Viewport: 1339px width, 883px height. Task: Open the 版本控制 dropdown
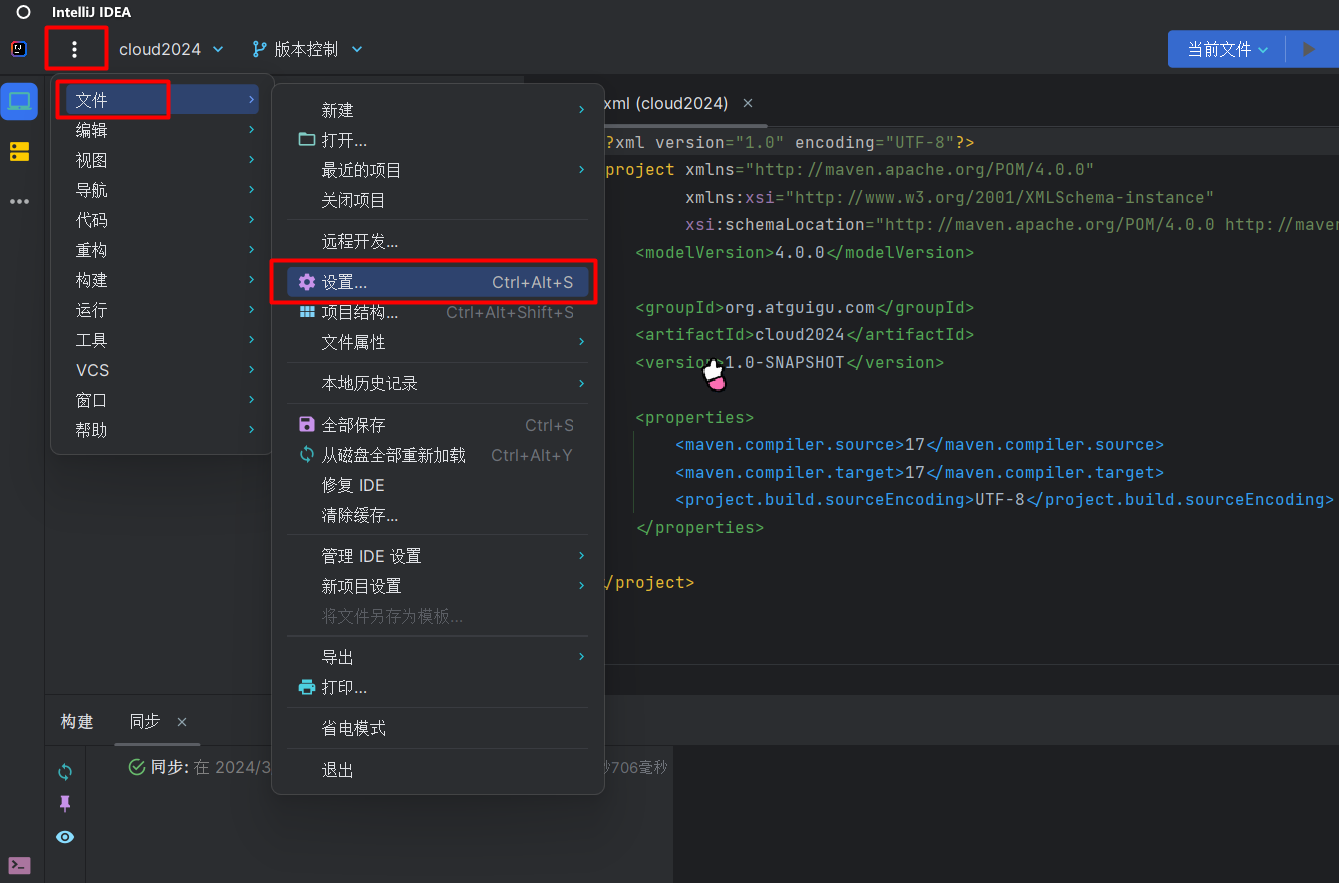point(307,49)
